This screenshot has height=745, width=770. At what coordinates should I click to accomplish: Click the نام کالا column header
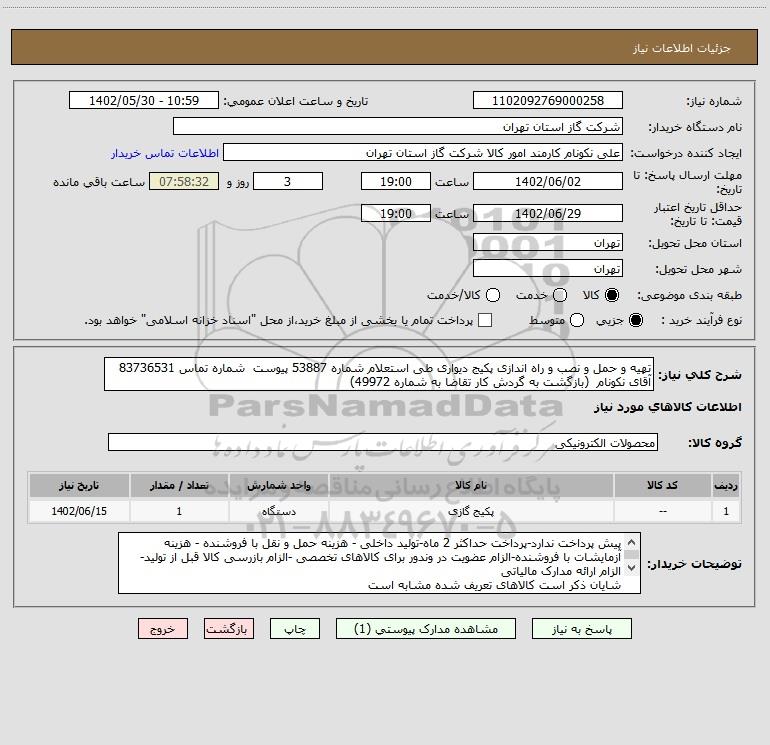click(471, 485)
